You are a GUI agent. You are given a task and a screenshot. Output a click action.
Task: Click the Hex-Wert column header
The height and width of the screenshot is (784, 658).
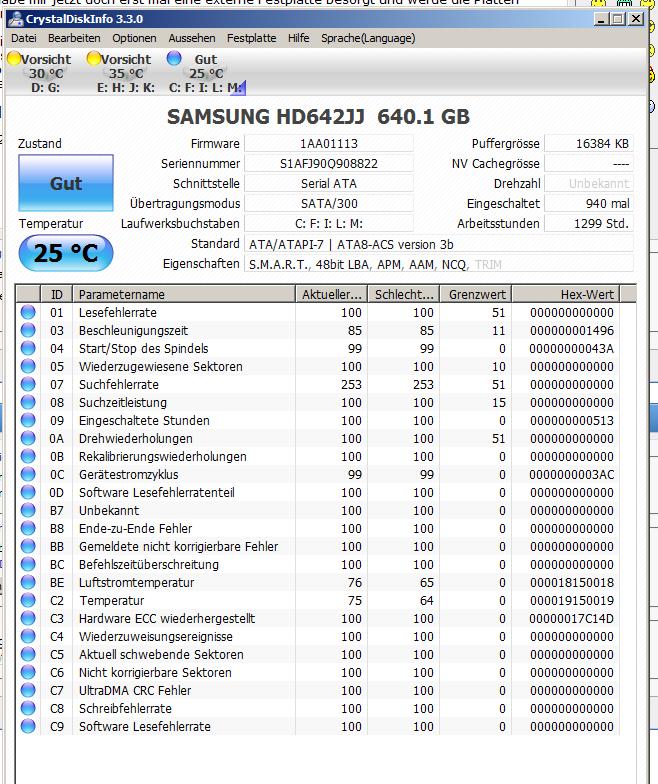pos(566,294)
